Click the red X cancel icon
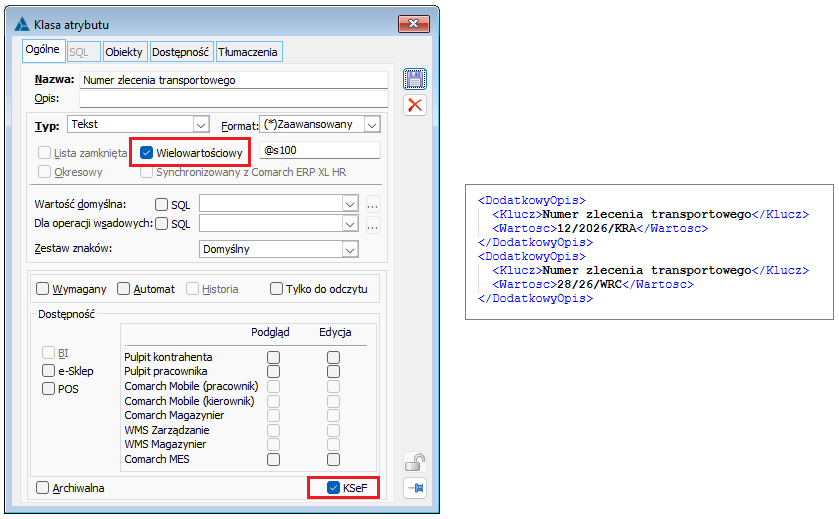This screenshot has width=839, height=519. tap(415, 105)
